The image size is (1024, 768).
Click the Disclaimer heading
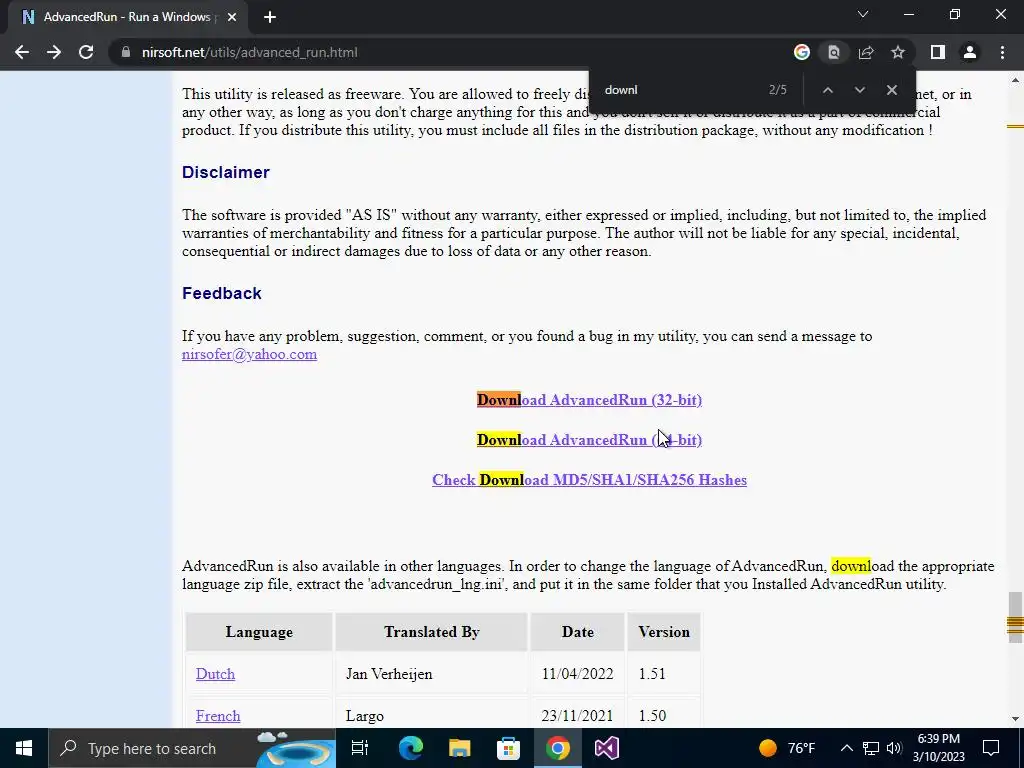pyautogui.click(x=226, y=172)
